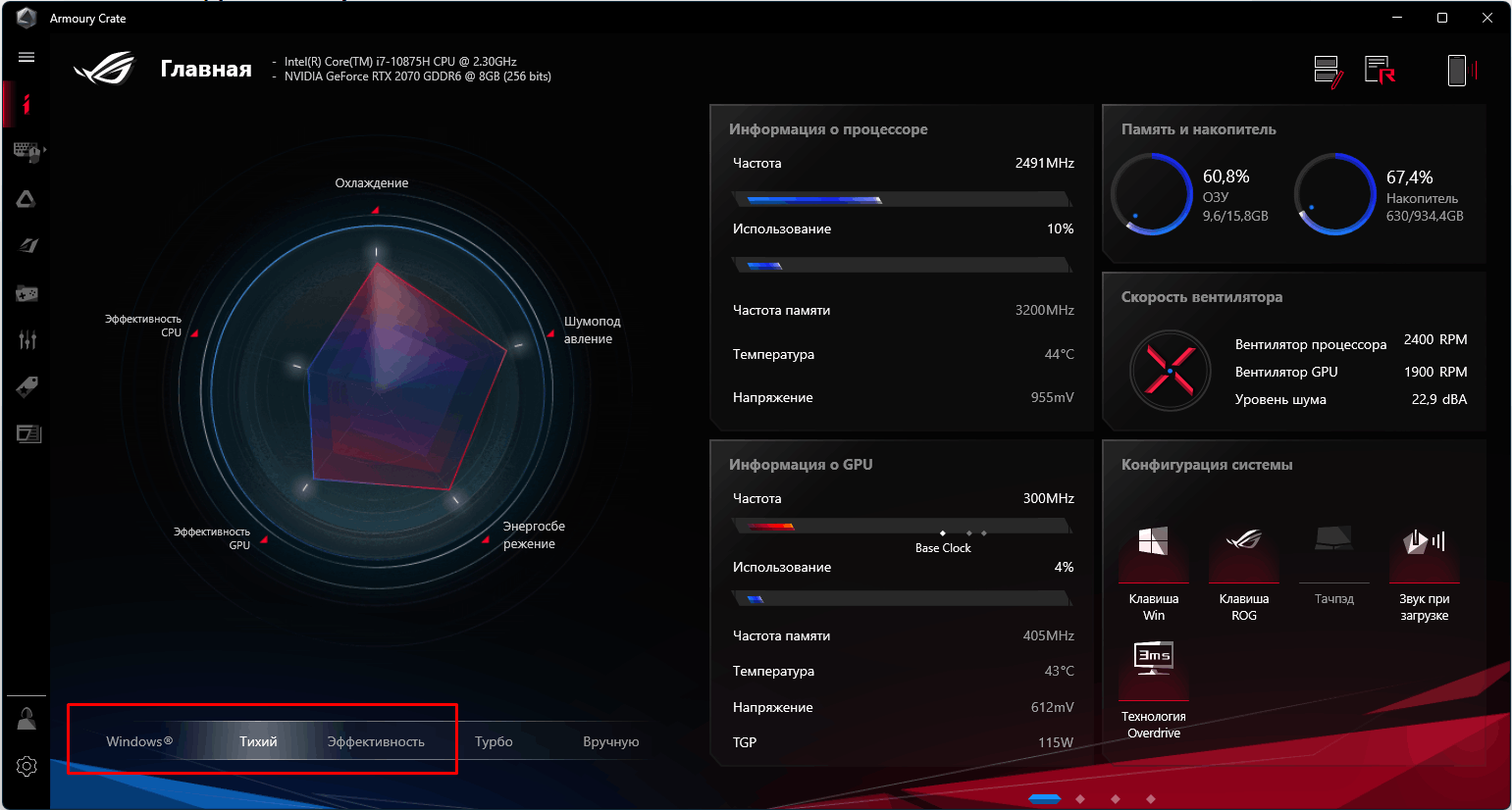Image resolution: width=1512 pixels, height=810 pixels.
Task: Click CPU frequency value 2491MHz
Action: click(1044, 163)
